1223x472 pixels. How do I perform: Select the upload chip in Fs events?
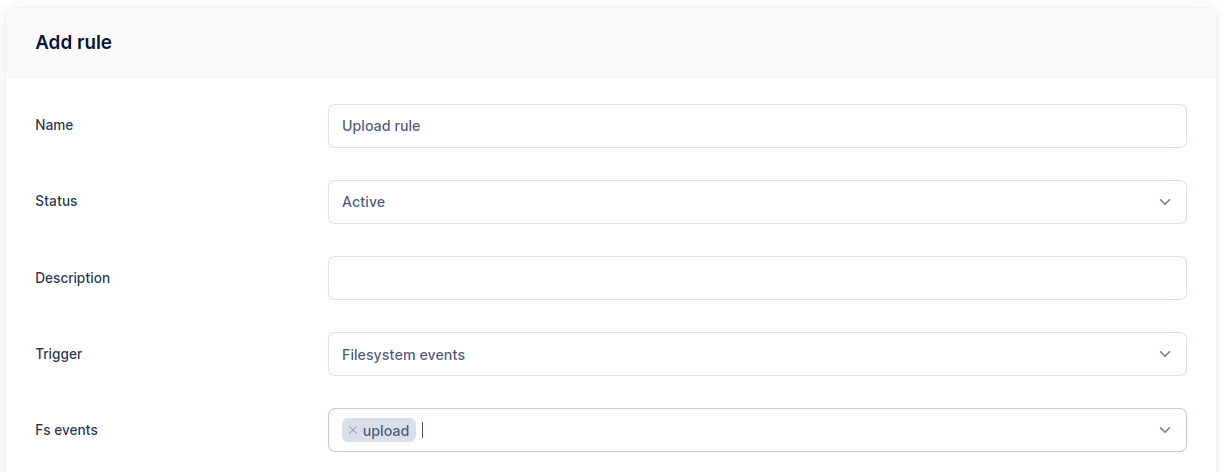tap(386, 431)
